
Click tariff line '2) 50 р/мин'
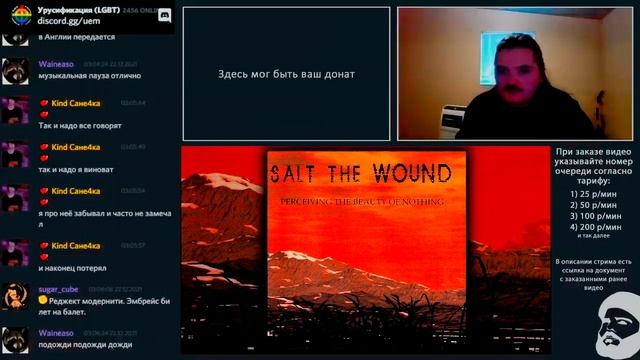(x=593, y=205)
